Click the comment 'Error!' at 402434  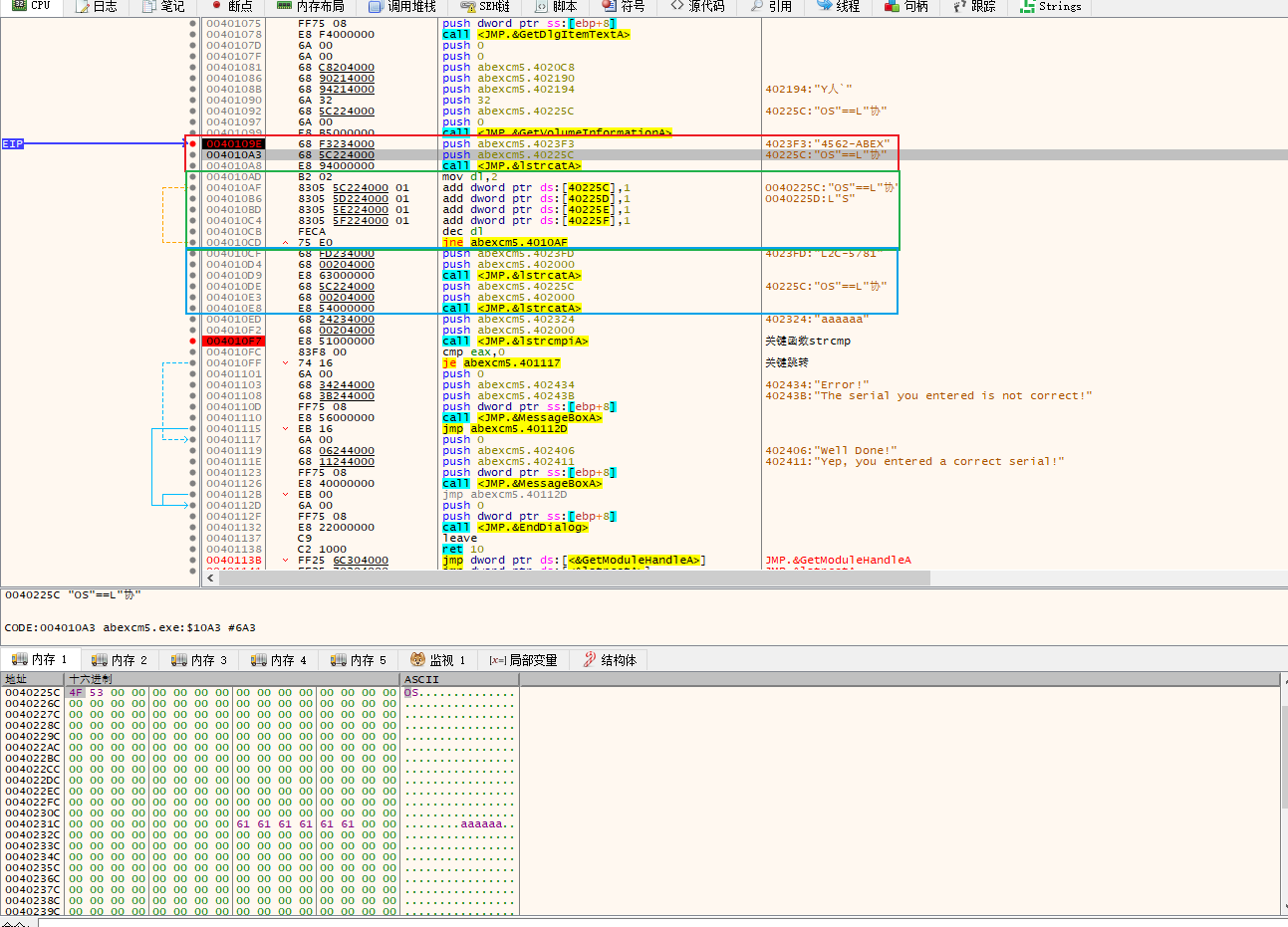817,384
